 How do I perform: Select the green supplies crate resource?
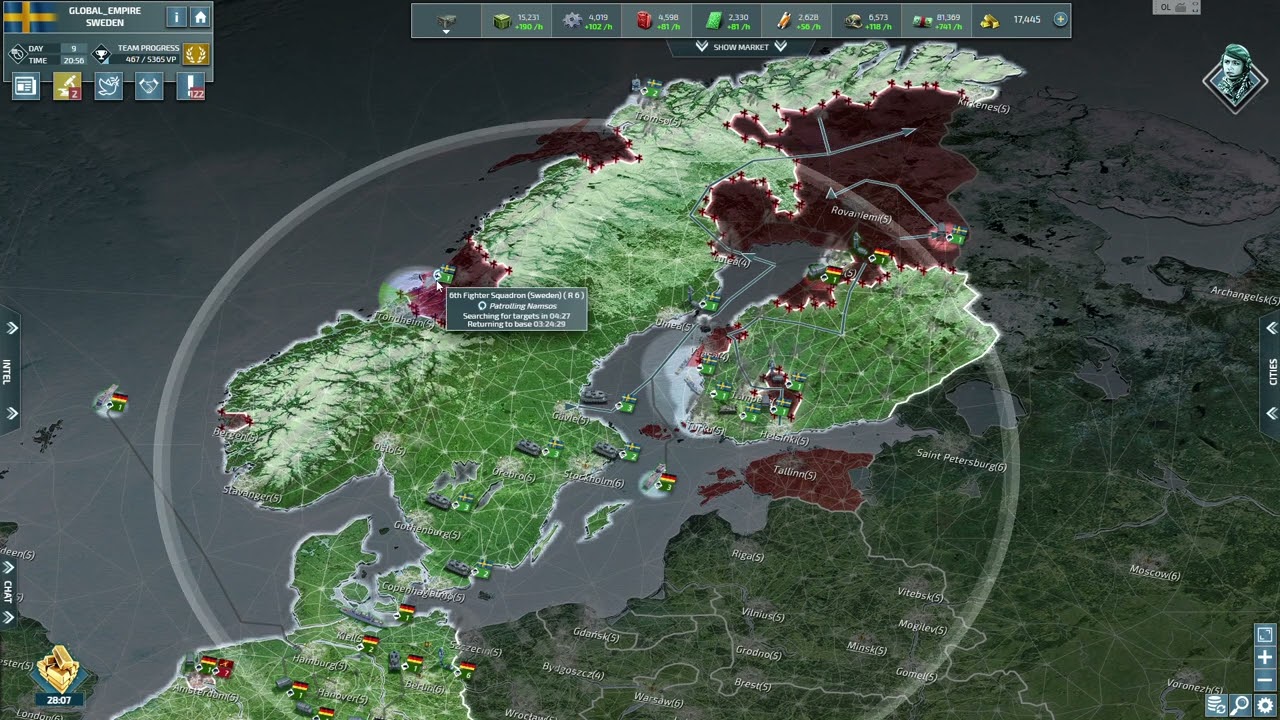pyautogui.click(x=501, y=20)
